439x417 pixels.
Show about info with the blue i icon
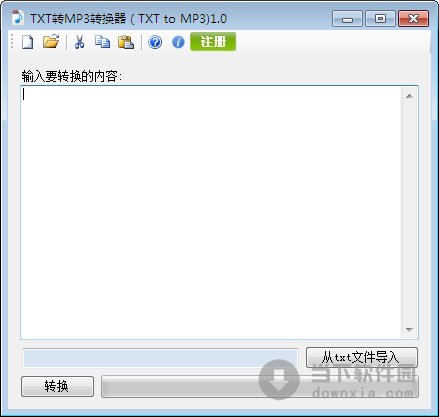tap(178, 42)
